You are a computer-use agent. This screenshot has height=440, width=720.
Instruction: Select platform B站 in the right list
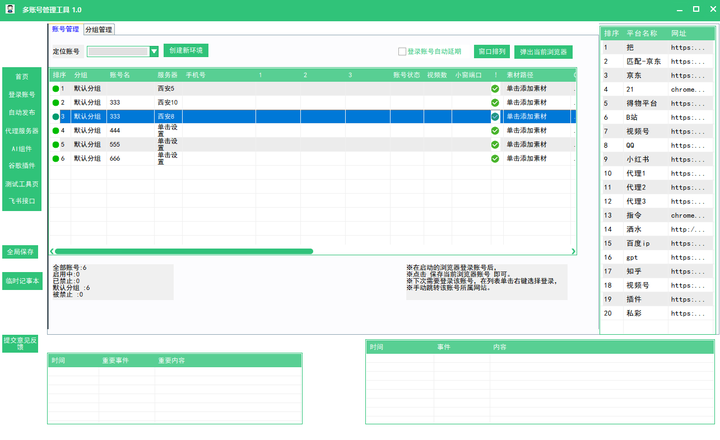click(x=658, y=118)
